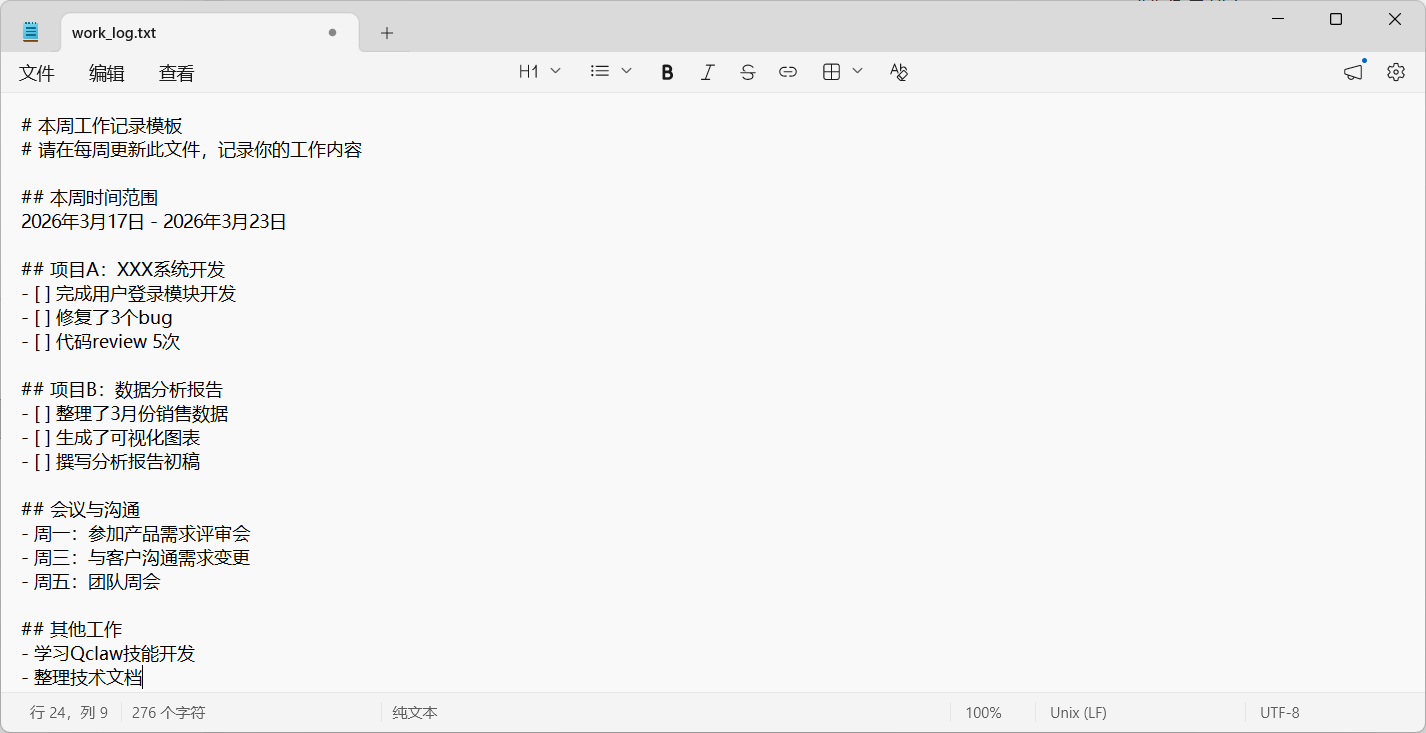Click the checkbox for 撰写分析报告初稿
Viewport: 1426px width, 733px height.
[42, 462]
